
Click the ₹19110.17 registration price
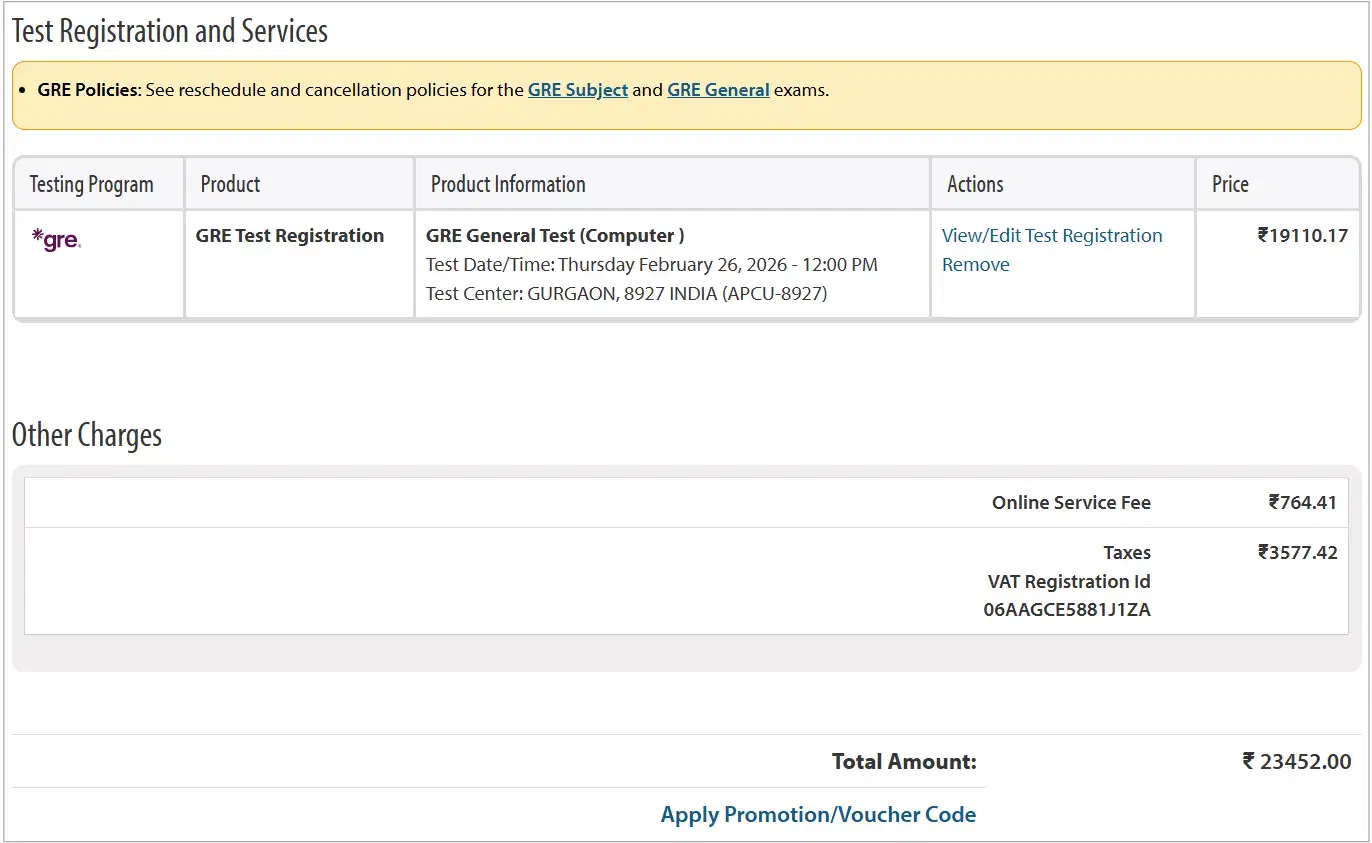click(1302, 236)
